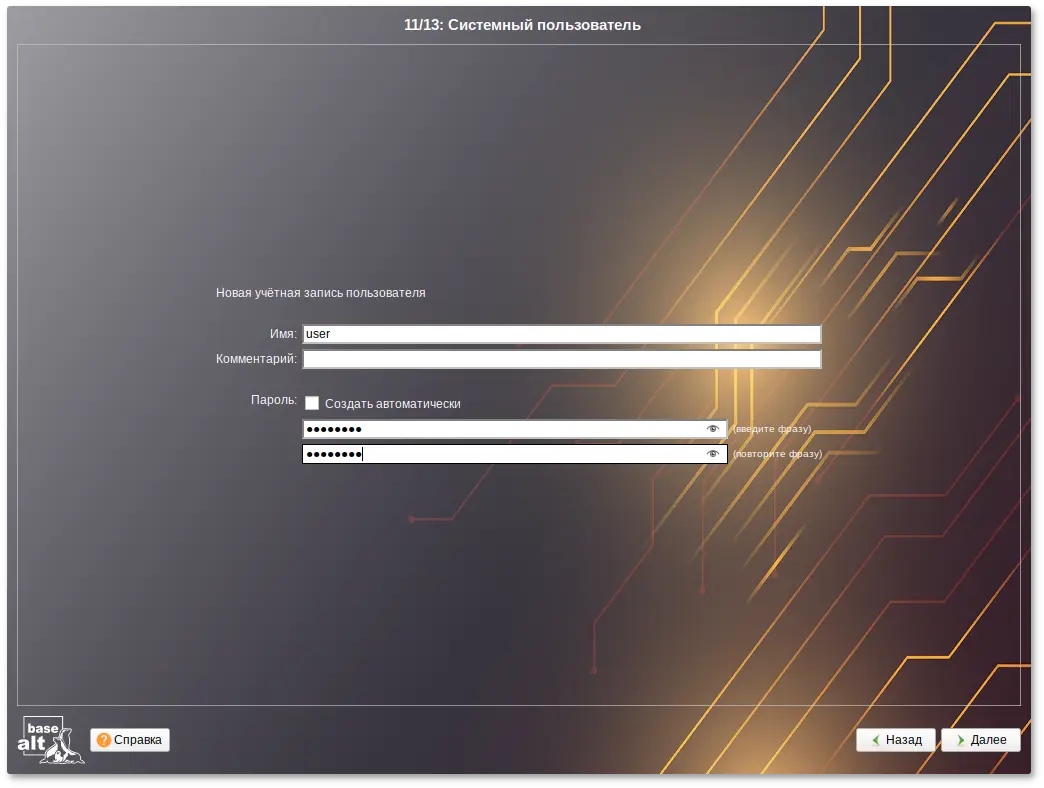
Task: Enable the Создать автоматически checkbox
Action: pyautogui.click(x=312, y=404)
